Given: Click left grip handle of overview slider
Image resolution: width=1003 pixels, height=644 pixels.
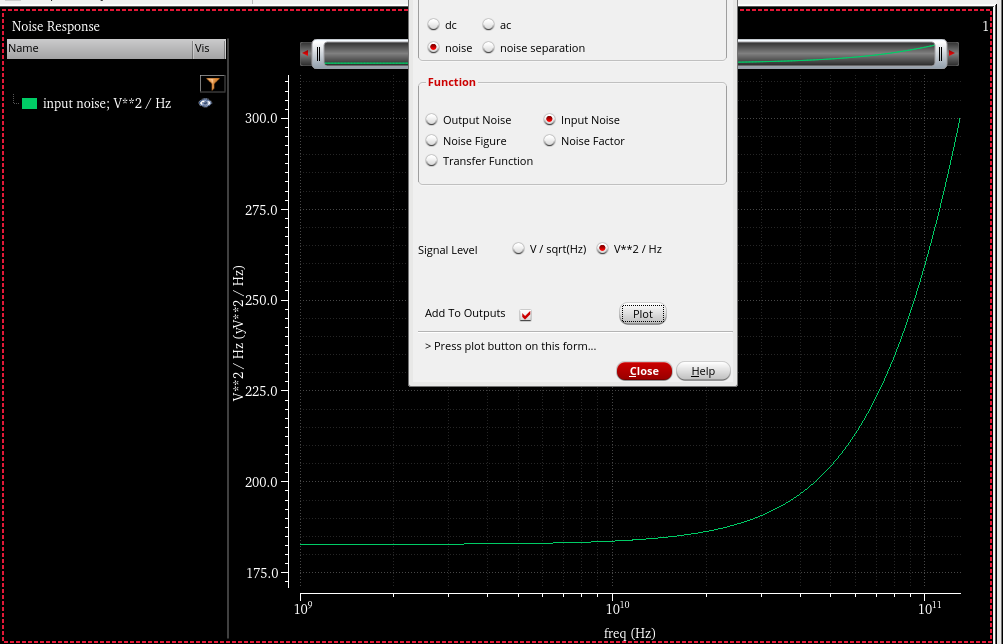Looking at the screenshot, I should click(318, 54).
